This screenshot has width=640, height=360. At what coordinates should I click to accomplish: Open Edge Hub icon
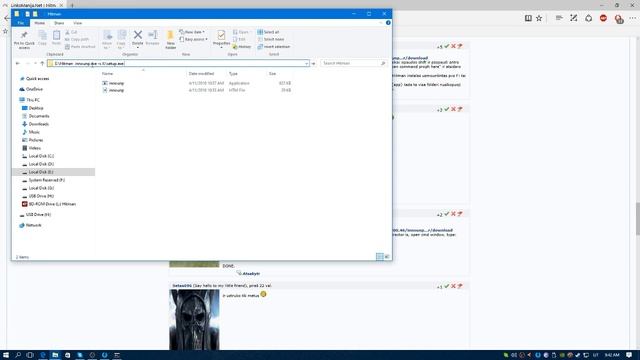point(559,18)
